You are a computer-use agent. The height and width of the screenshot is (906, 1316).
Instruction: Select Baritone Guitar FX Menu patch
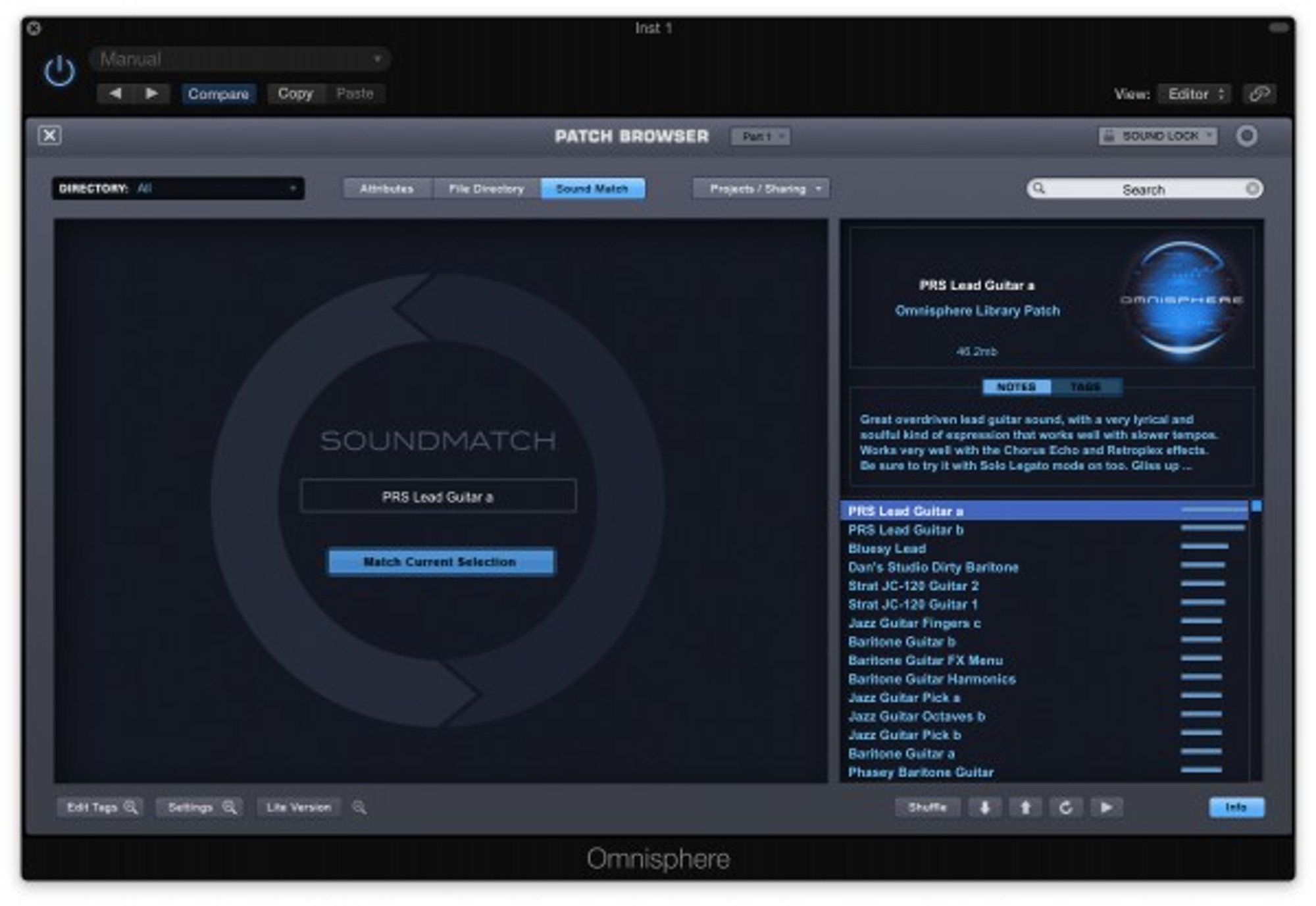[1044, 660]
